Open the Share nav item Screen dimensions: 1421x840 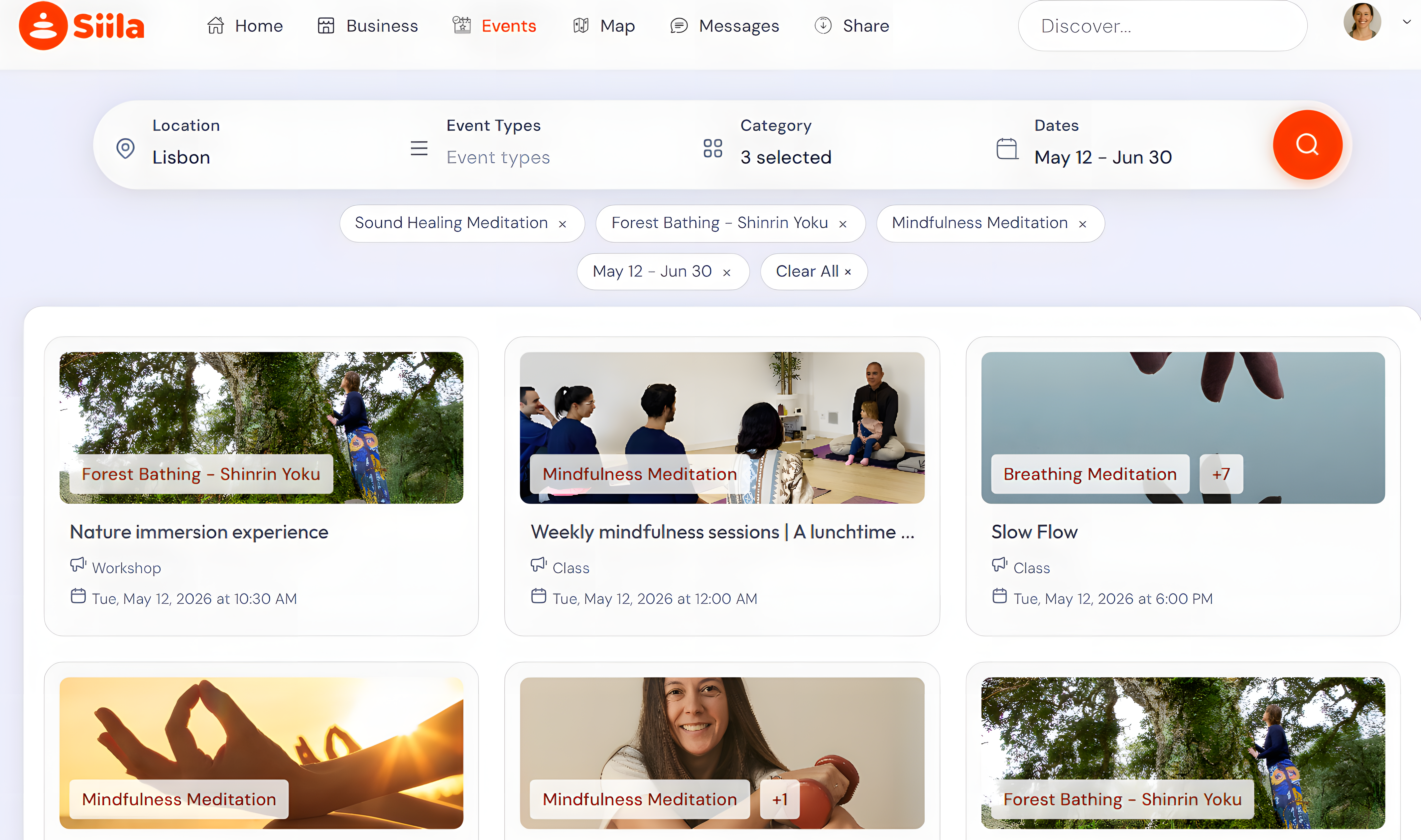click(x=852, y=26)
